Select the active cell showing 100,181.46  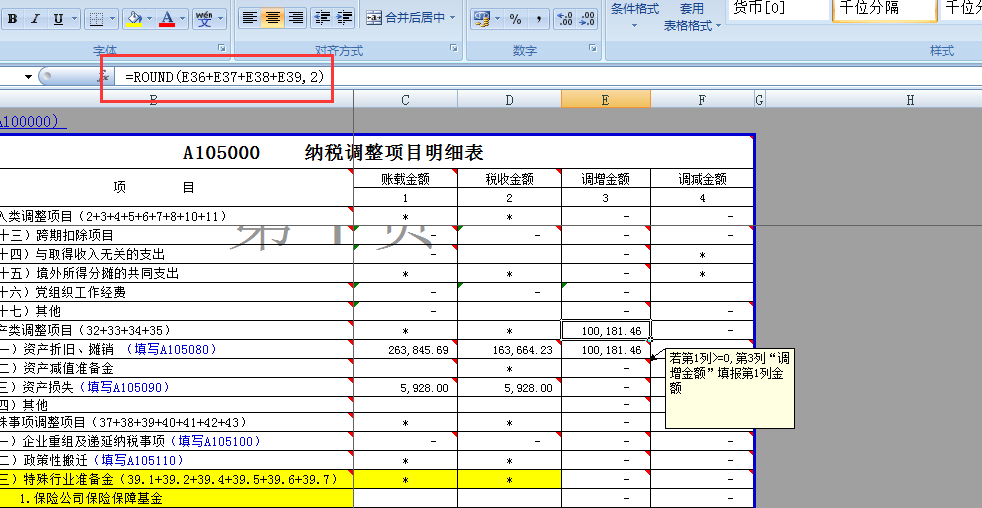[x=606, y=330]
